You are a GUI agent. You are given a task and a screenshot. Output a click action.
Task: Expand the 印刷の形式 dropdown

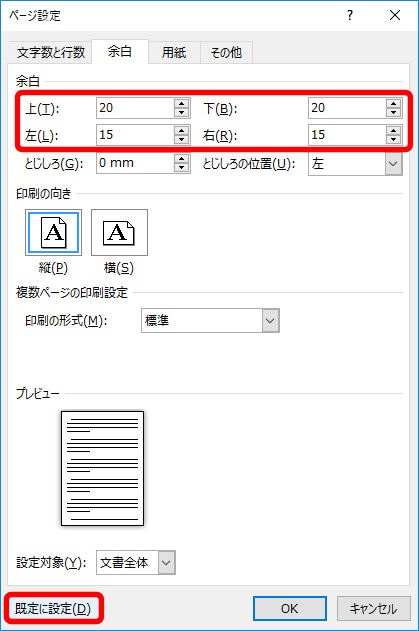(x=270, y=321)
